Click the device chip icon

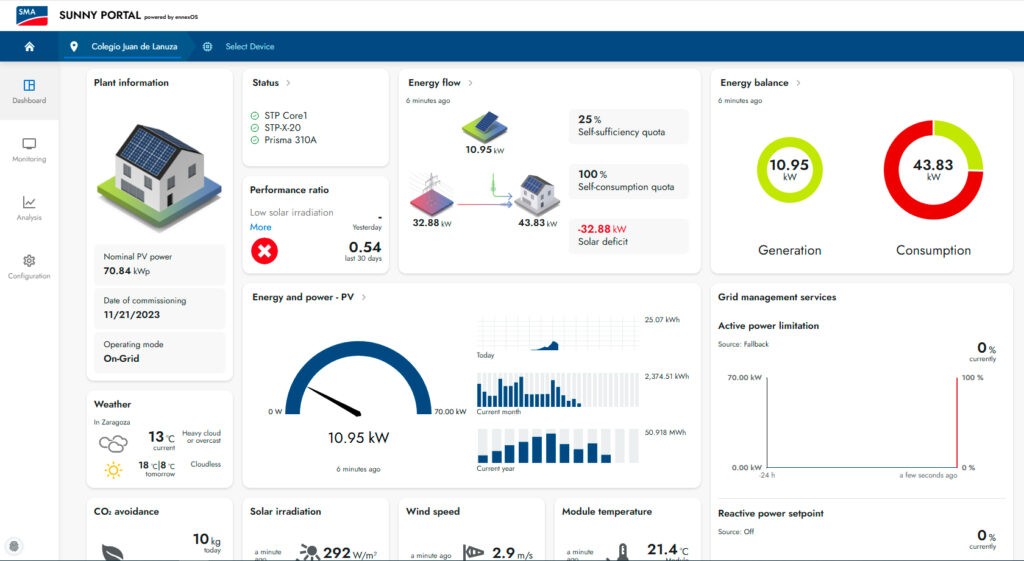[208, 46]
